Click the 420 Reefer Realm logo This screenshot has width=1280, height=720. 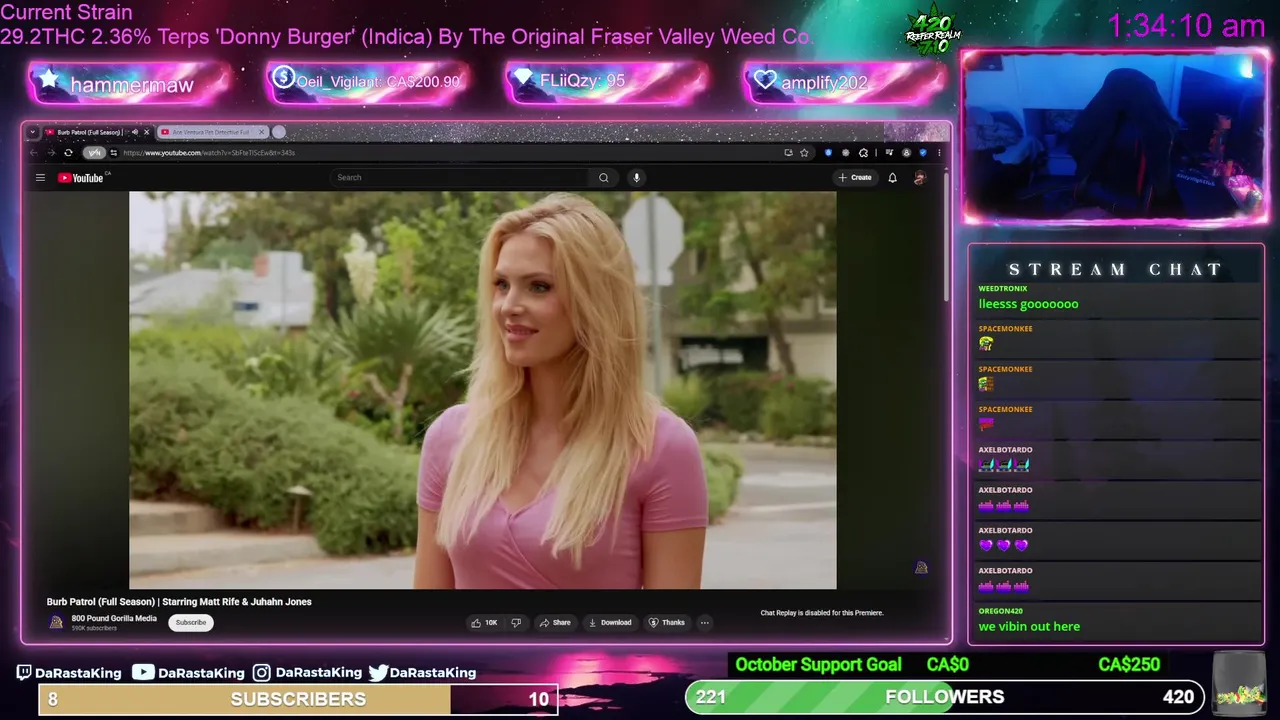[x=933, y=32]
